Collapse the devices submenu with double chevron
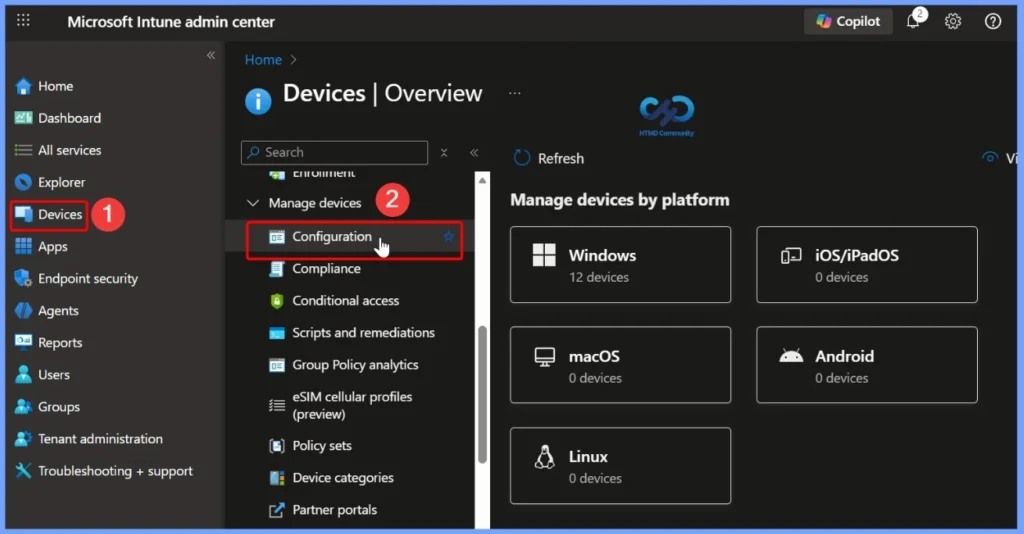This screenshot has height=534, width=1024. [474, 153]
